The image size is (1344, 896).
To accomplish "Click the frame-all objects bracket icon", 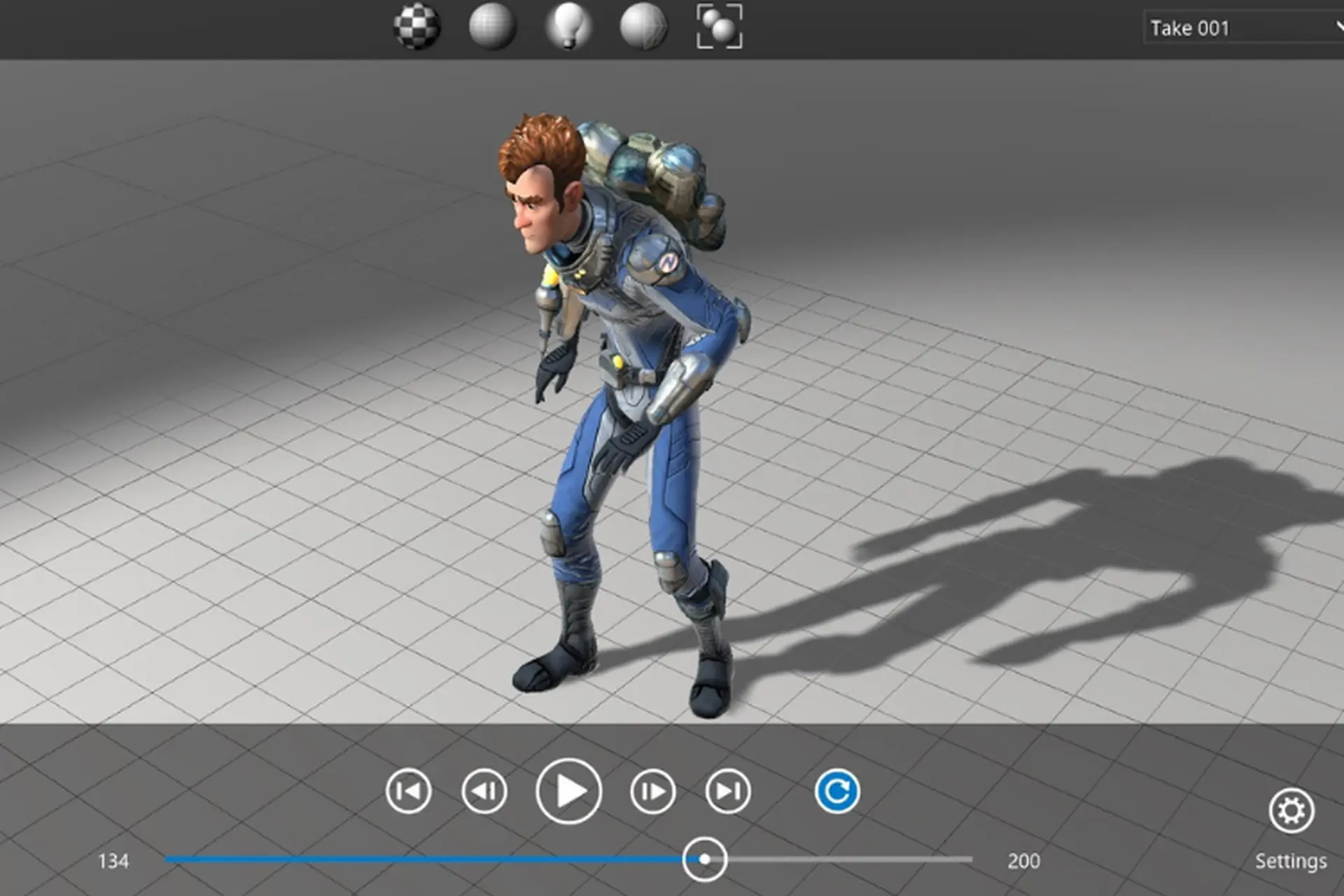I will [x=720, y=27].
